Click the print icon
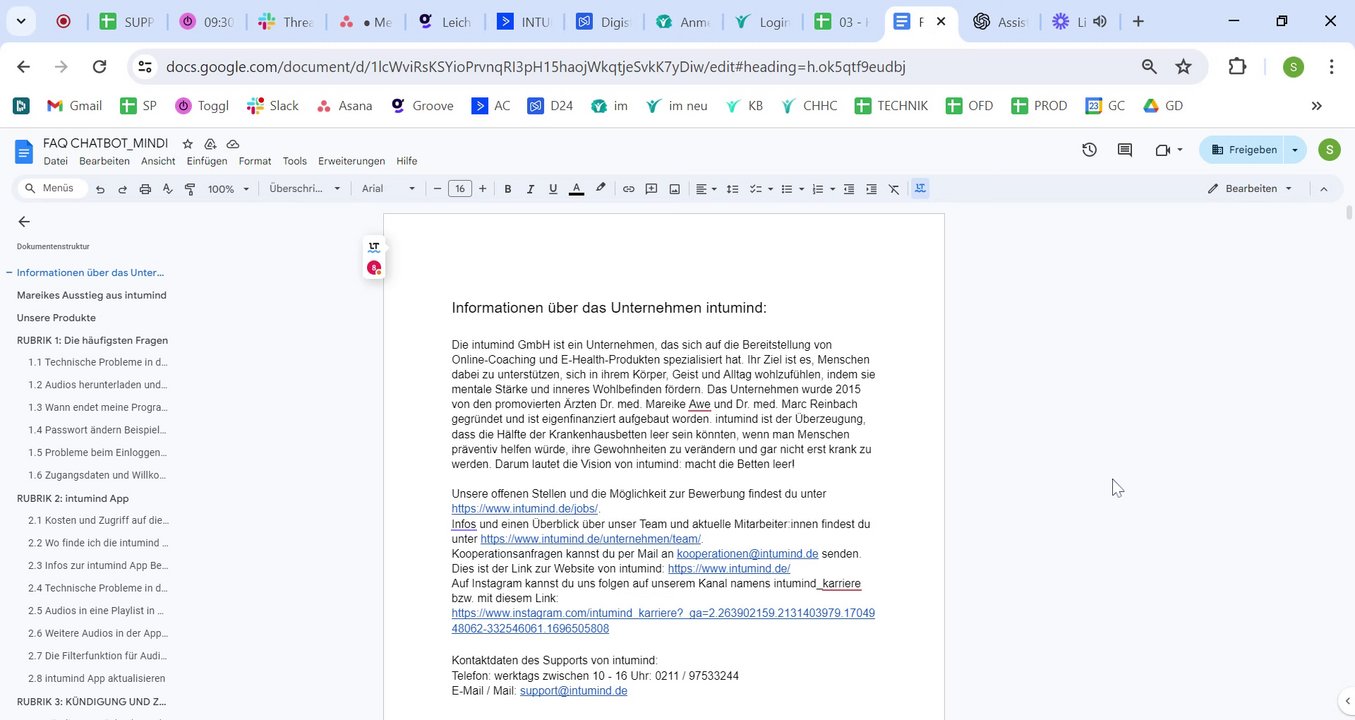This screenshot has width=1355, height=720. pyautogui.click(x=145, y=189)
